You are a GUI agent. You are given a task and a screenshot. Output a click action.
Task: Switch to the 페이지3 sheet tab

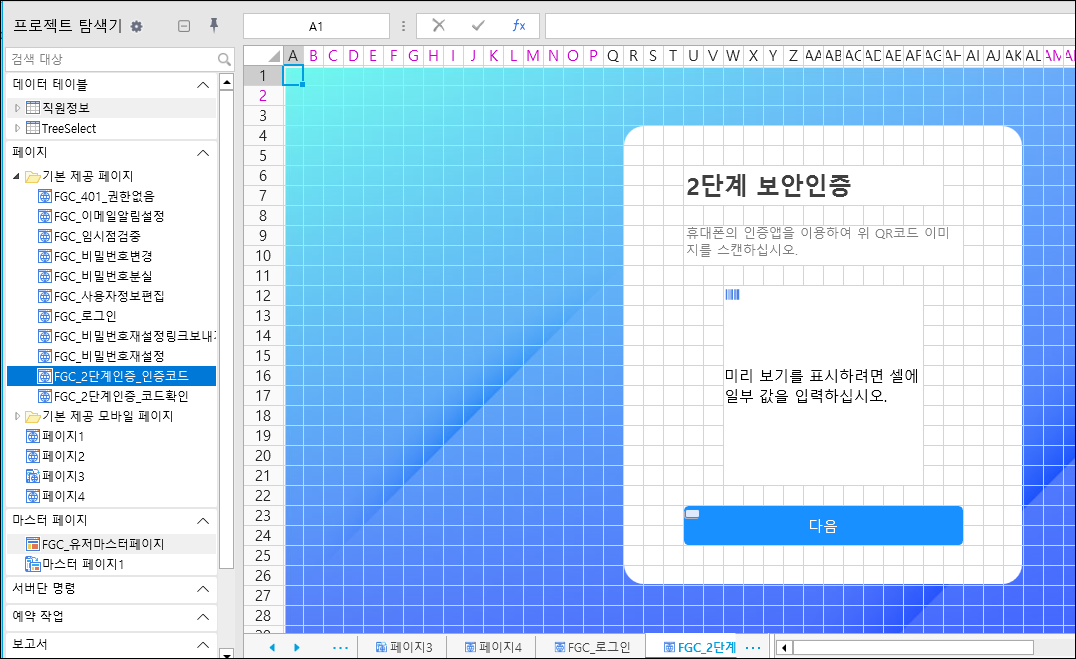(x=404, y=647)
